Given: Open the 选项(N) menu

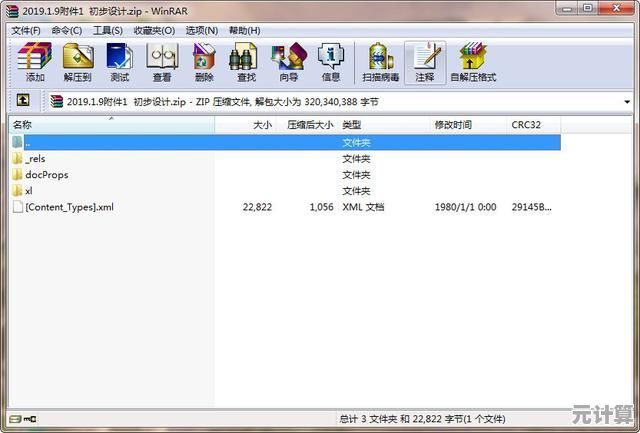Looking at the screenshot, I should [x=201, y=30].
